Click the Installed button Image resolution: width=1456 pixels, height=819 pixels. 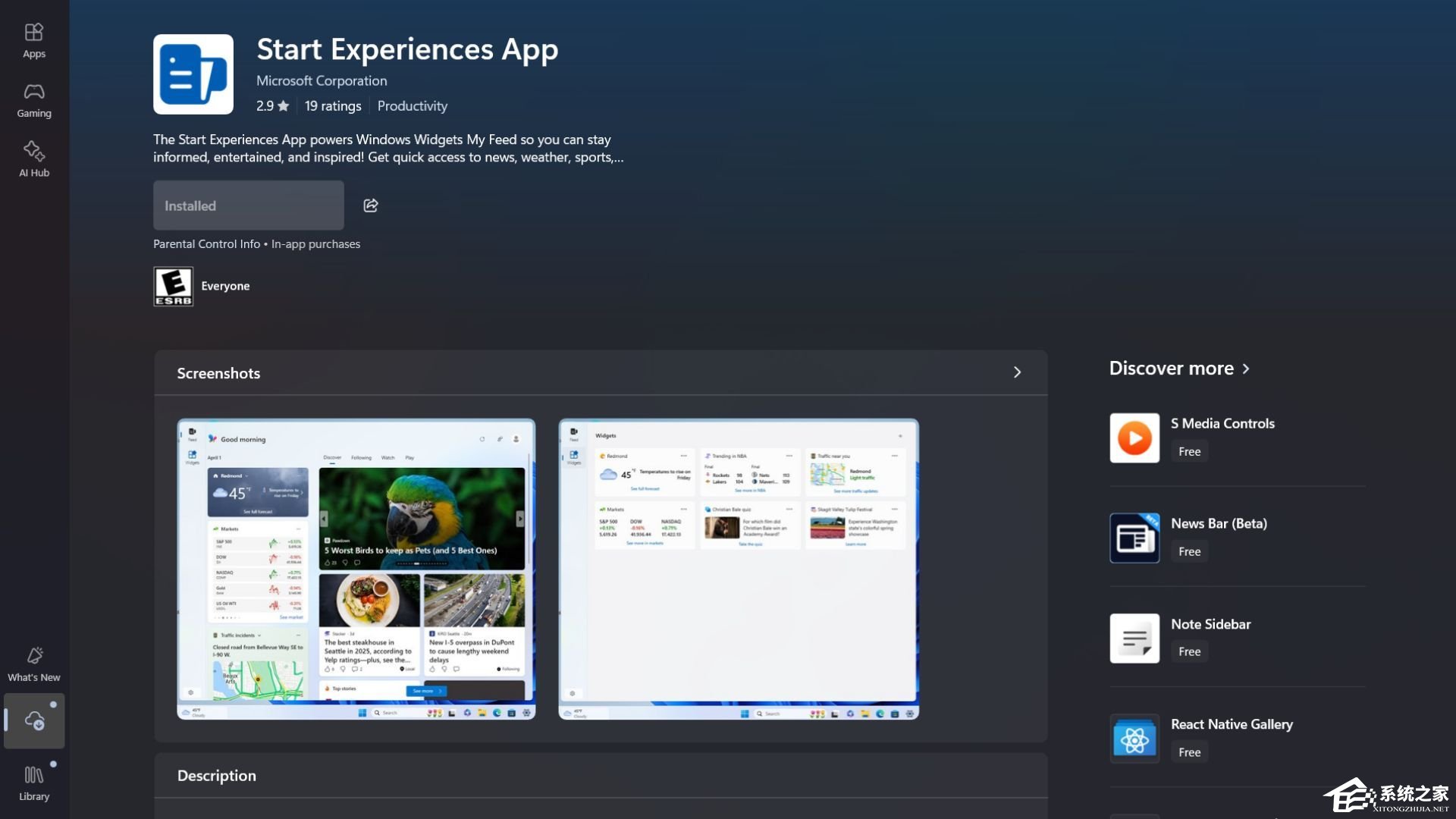coord(248,205)
